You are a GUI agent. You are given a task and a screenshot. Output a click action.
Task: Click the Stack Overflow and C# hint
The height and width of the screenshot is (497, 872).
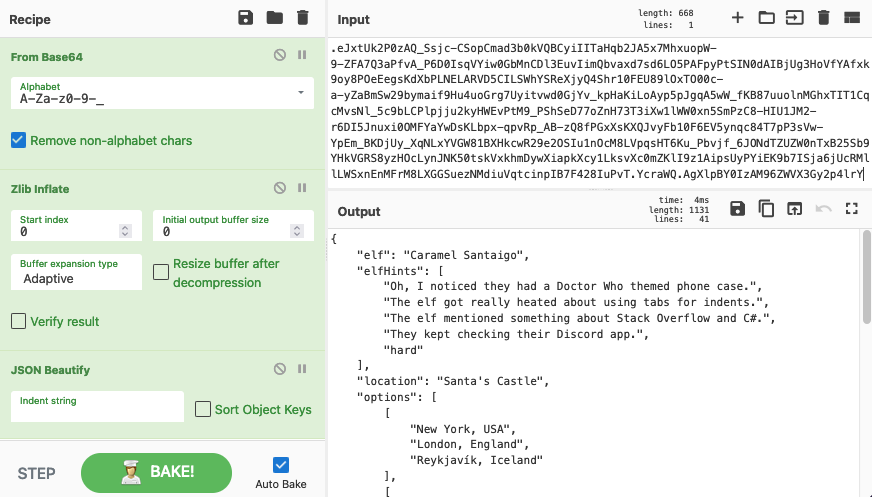pyautogui.click(x=579, y=318)
